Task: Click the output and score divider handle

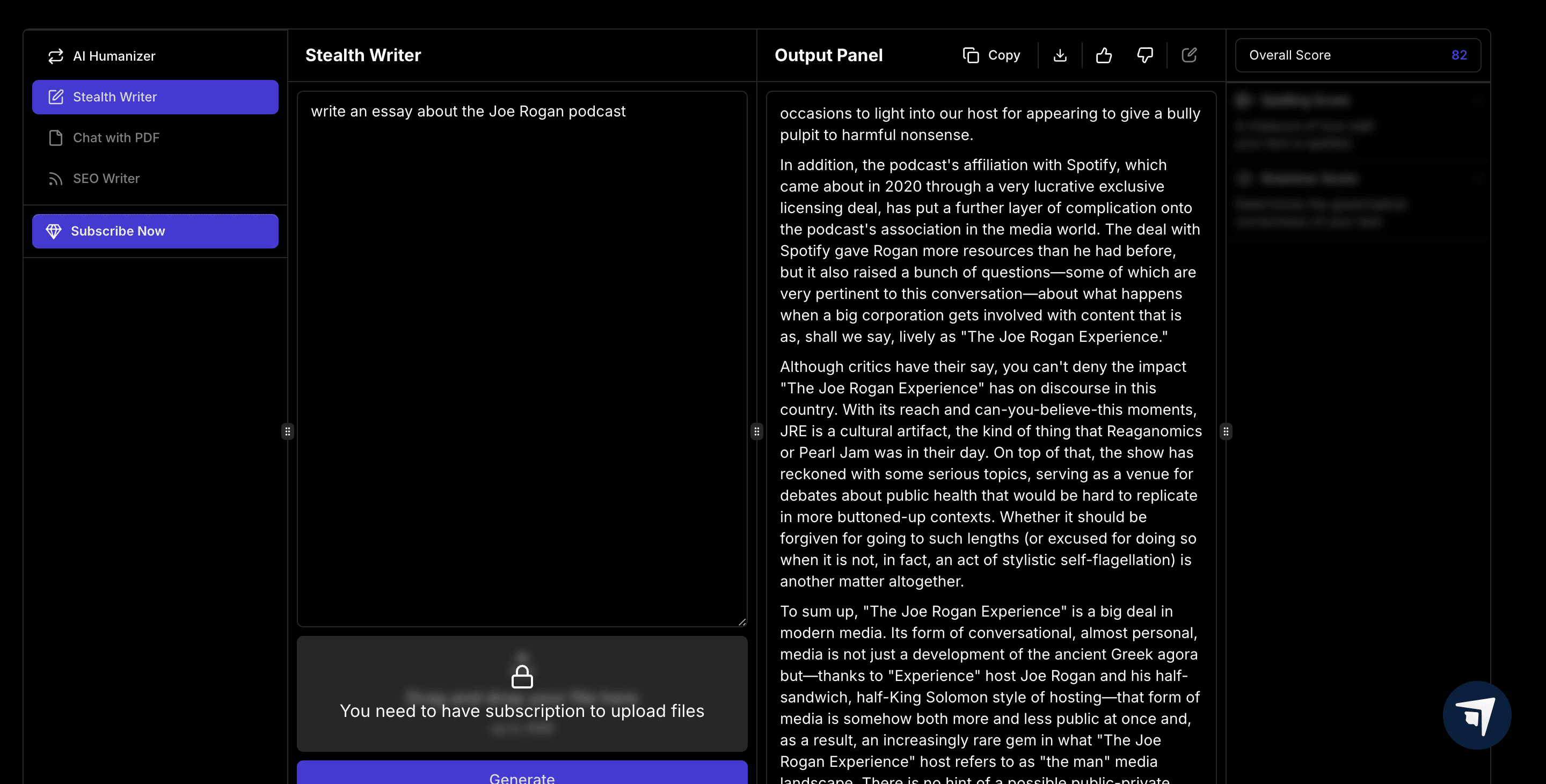Action: (x=1226, y=431)
